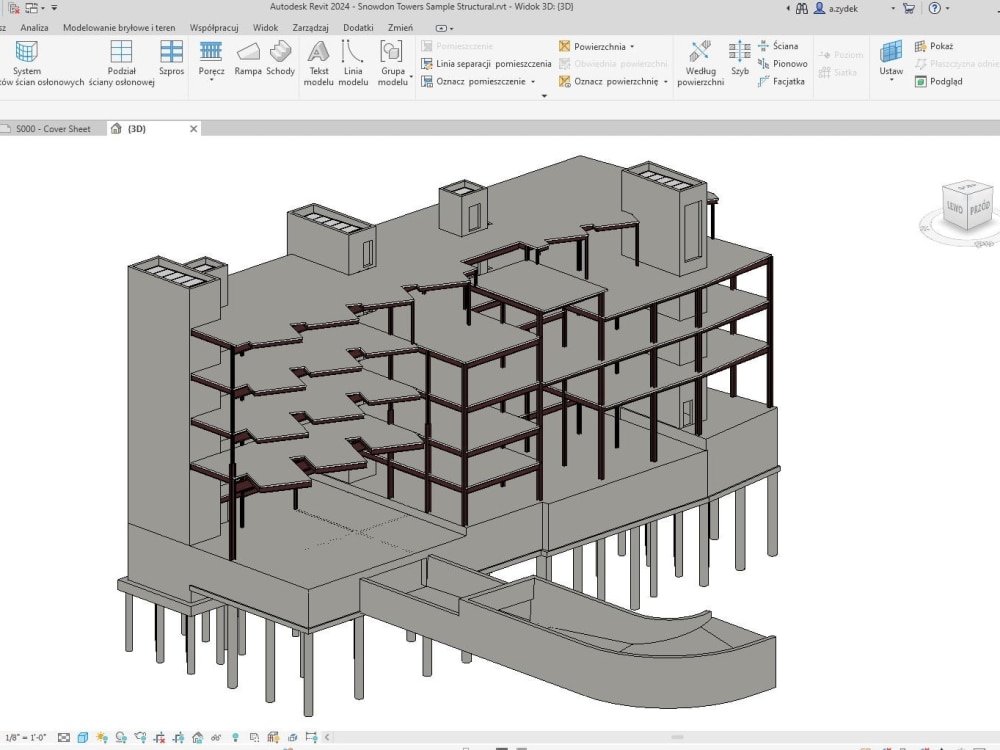Expand the Oznacz powierzchnię dropdown arrow

coord(666,82)
